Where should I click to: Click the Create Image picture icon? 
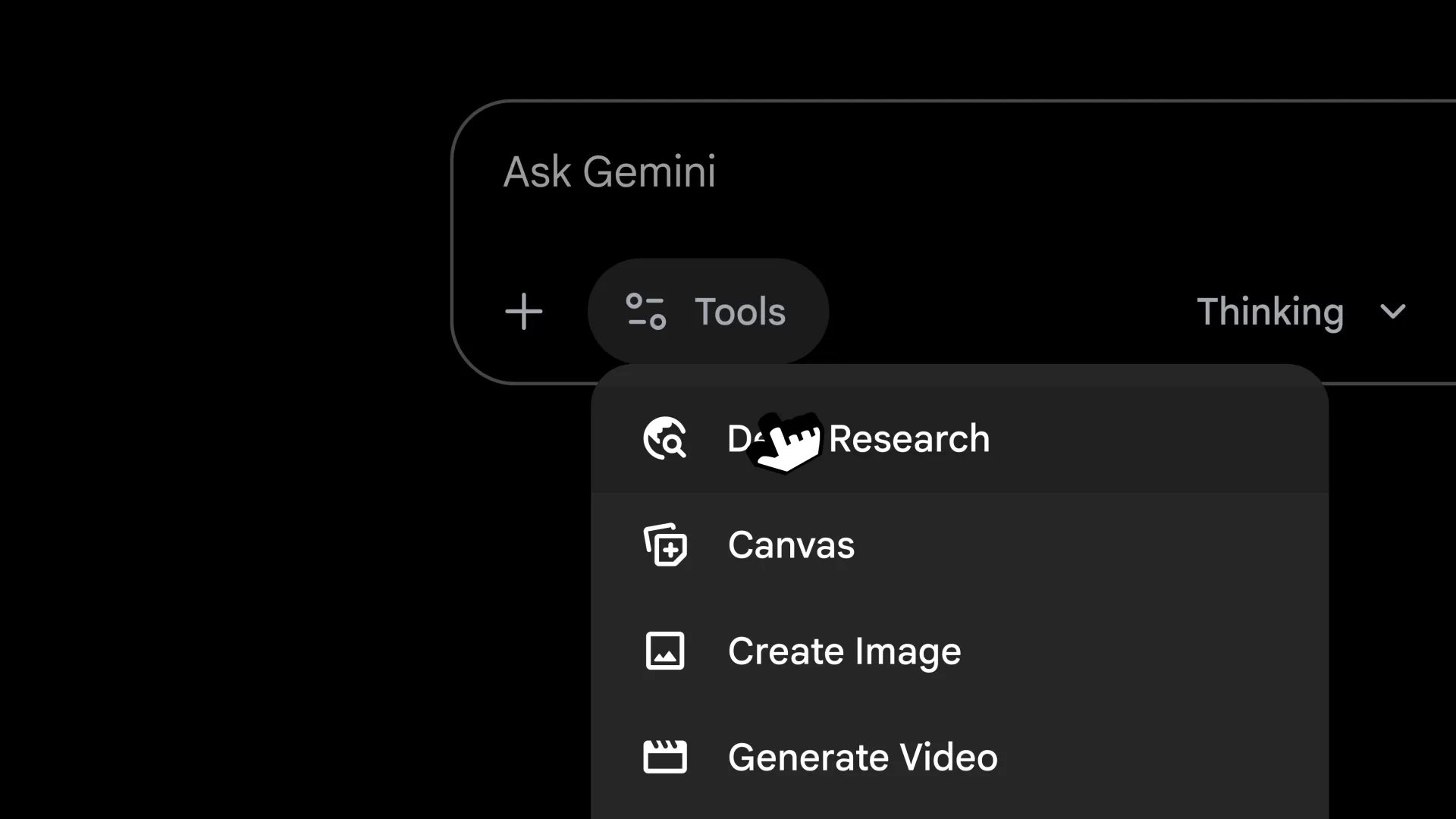click(x=665, y=651)
